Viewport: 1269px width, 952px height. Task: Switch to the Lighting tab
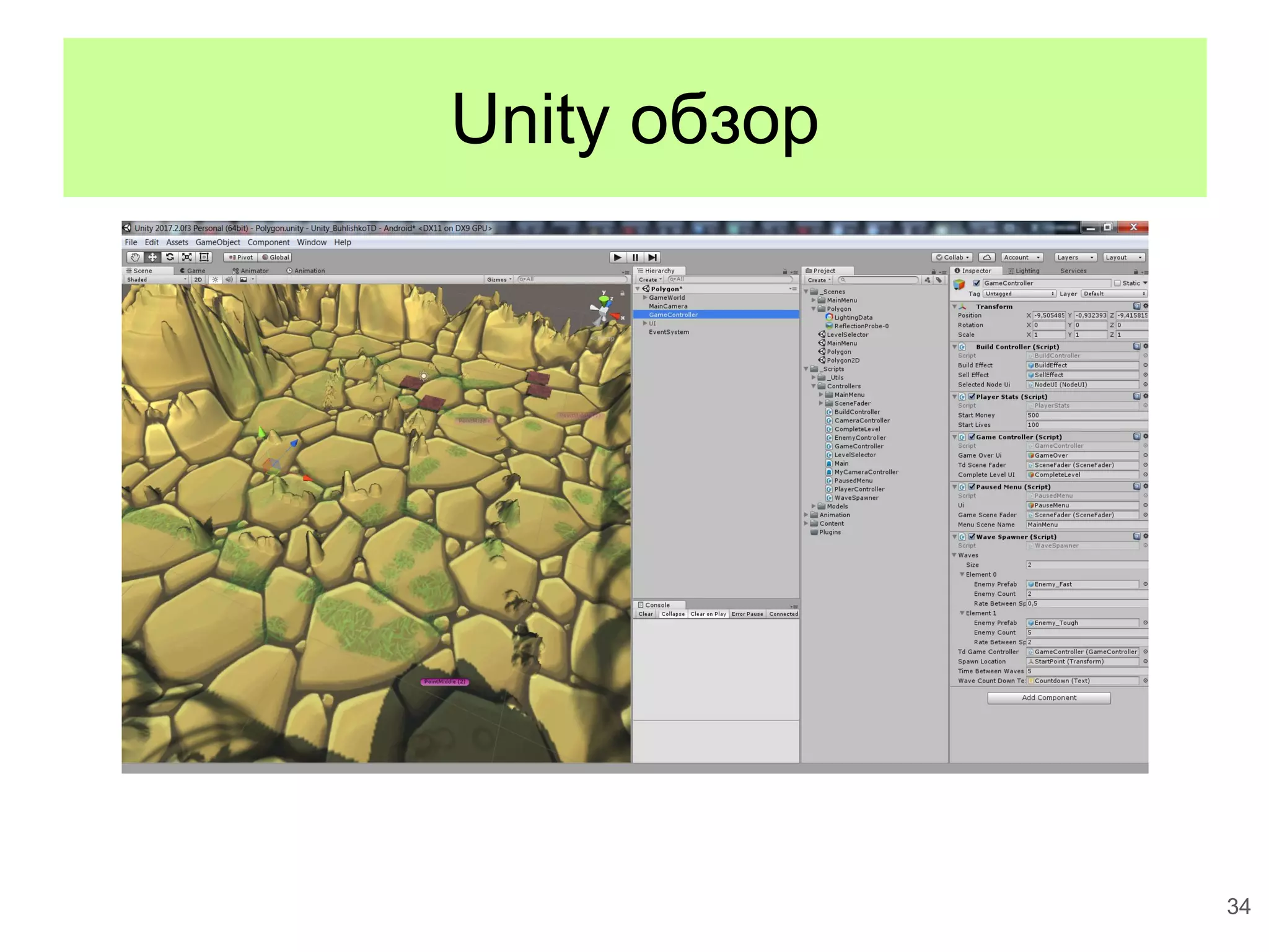1023,271
